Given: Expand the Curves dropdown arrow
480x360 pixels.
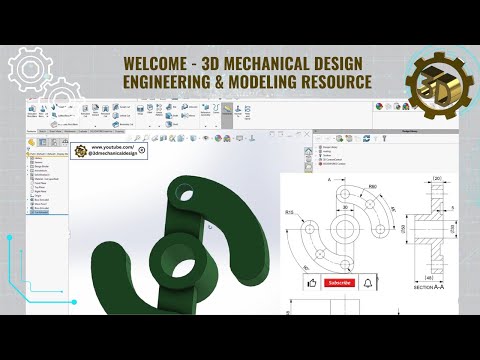Looking at the screenshot, I should point(216,126).
